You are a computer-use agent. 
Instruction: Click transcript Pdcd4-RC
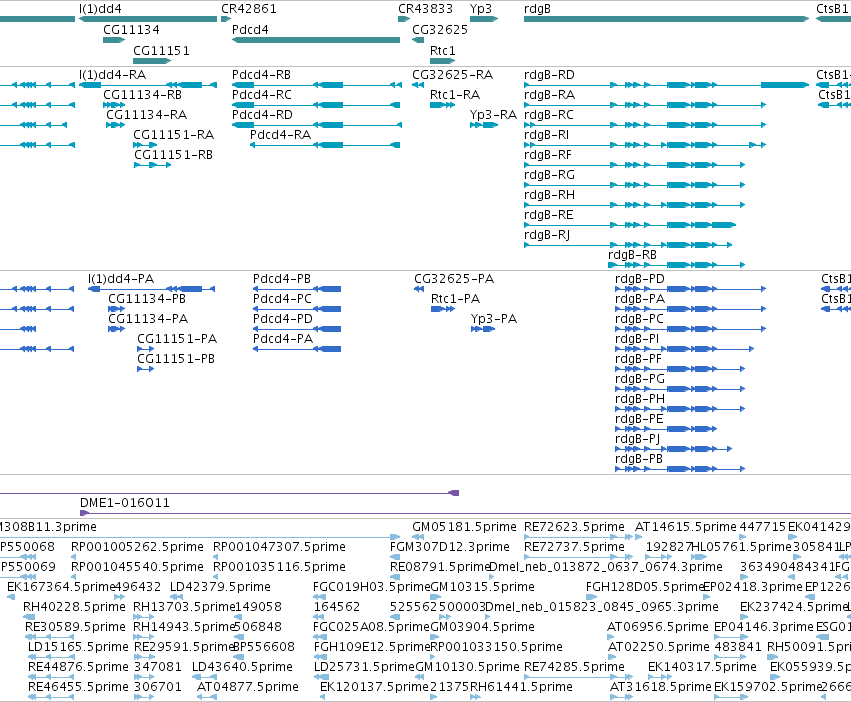tap(262, 95)
